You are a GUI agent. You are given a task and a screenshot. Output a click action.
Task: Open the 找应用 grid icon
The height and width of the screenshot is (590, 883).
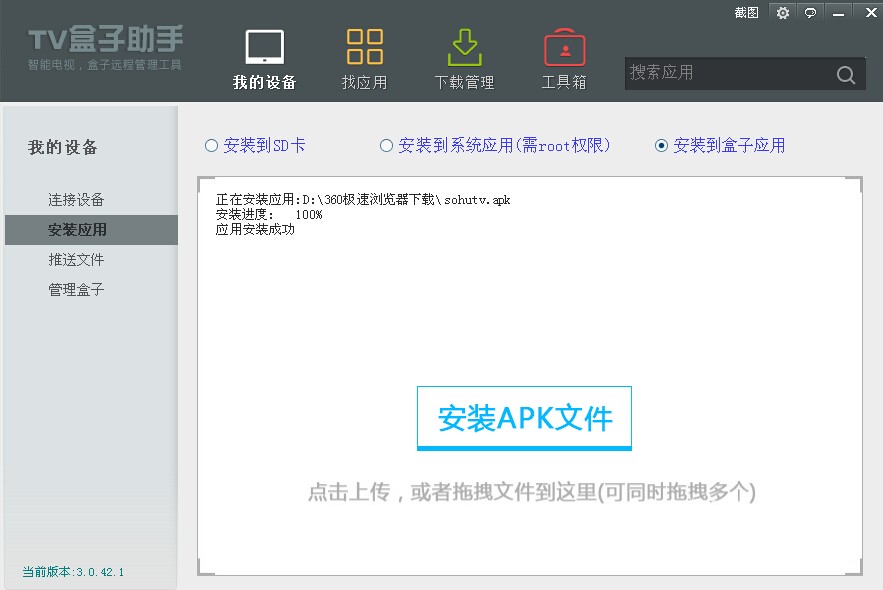pos(364,60)
